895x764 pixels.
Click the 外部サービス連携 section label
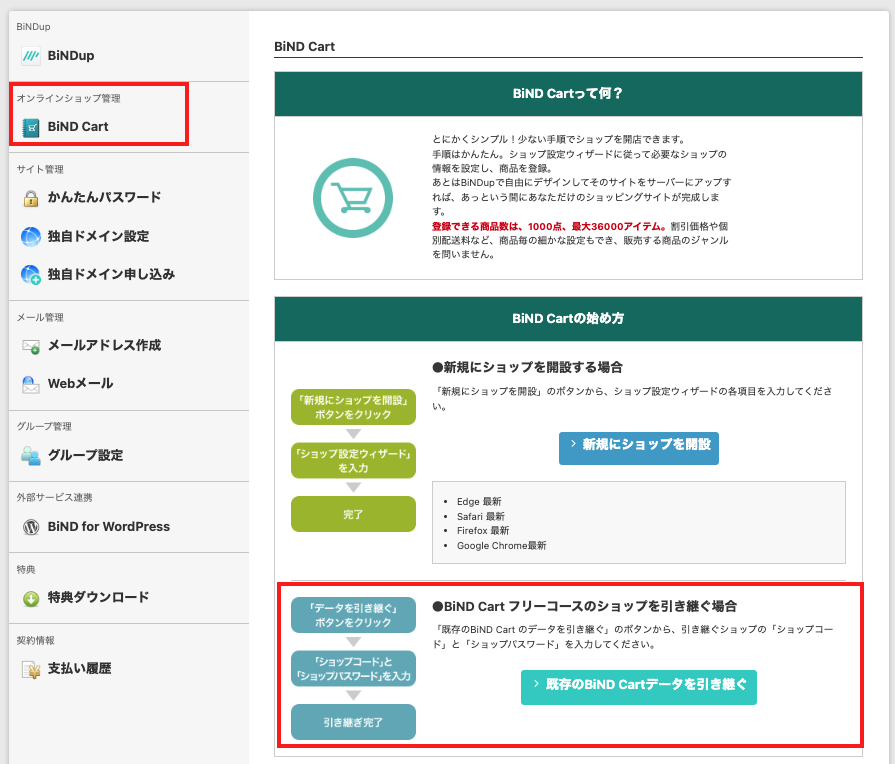[54, 497]
